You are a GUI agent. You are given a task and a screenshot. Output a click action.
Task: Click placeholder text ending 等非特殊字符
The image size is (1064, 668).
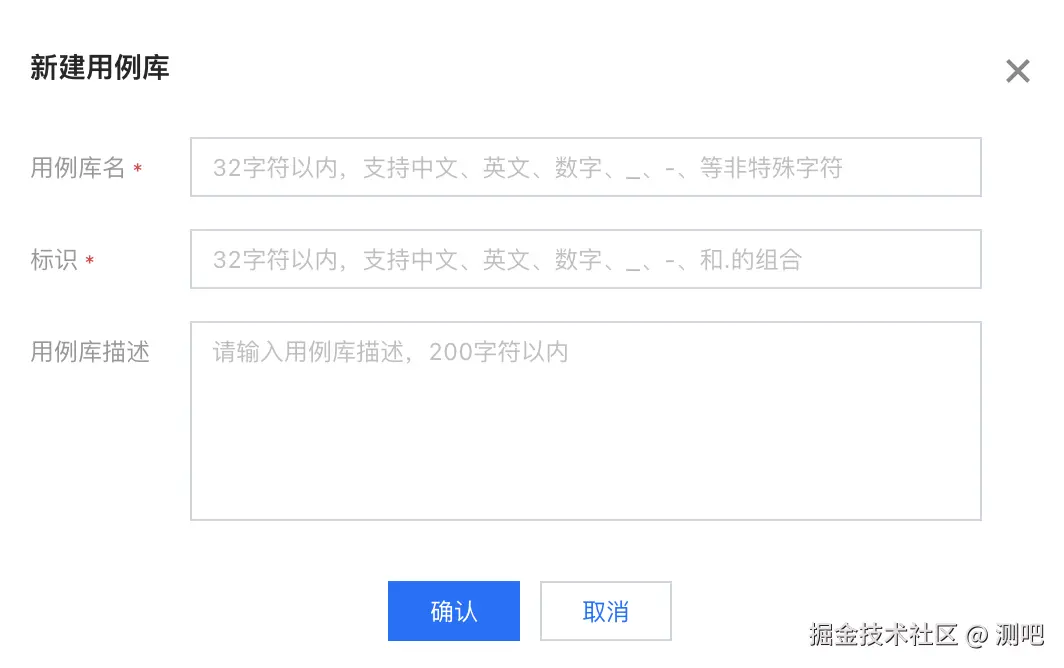(x=528, y=168)
